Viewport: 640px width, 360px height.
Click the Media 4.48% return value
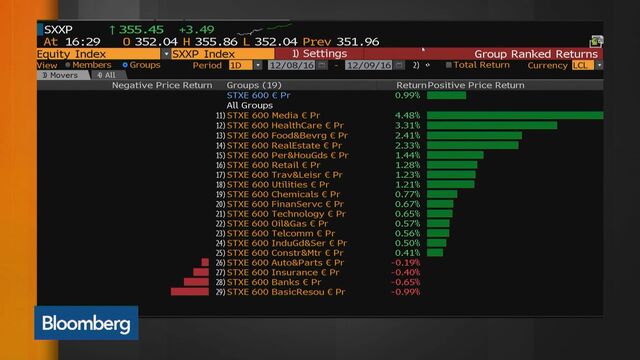click(x=407, y=116)
